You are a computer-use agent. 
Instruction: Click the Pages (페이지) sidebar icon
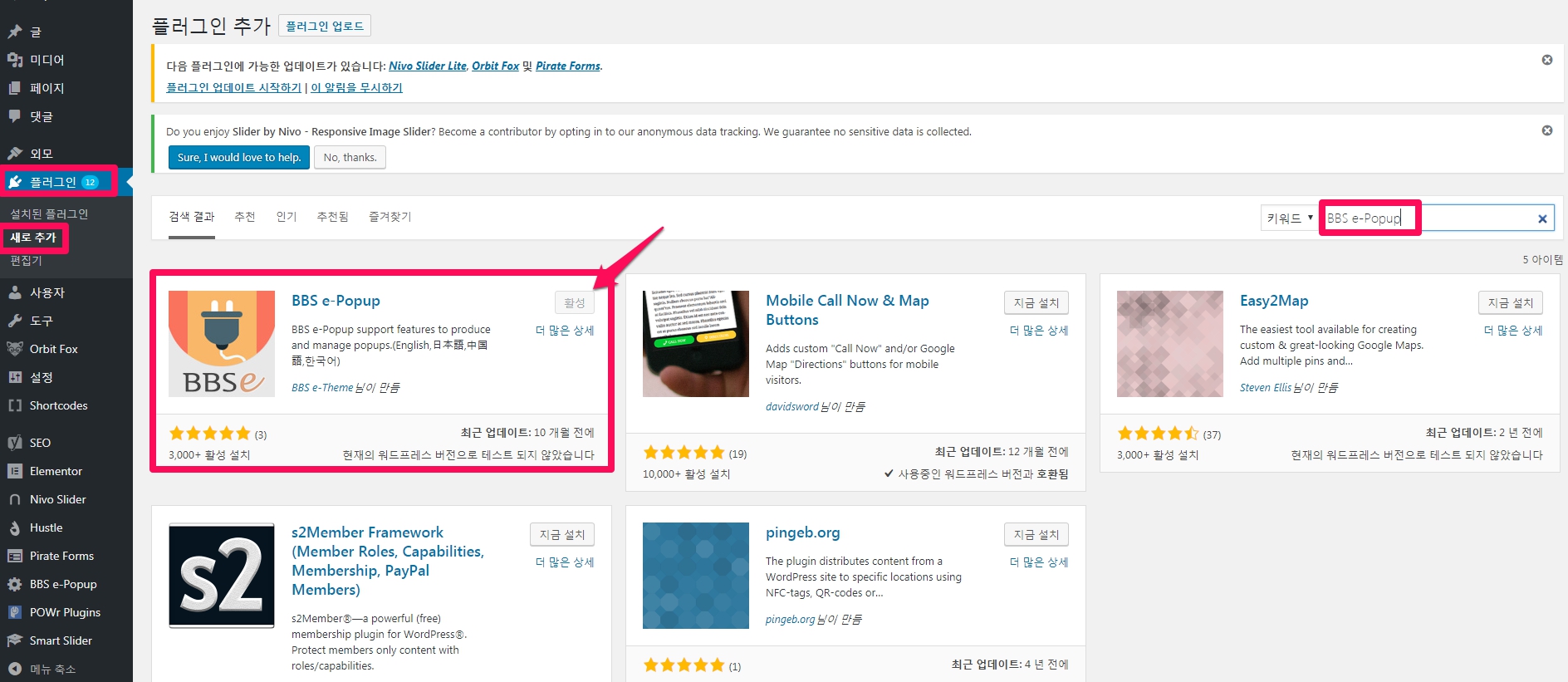click(x=15, y=88)
